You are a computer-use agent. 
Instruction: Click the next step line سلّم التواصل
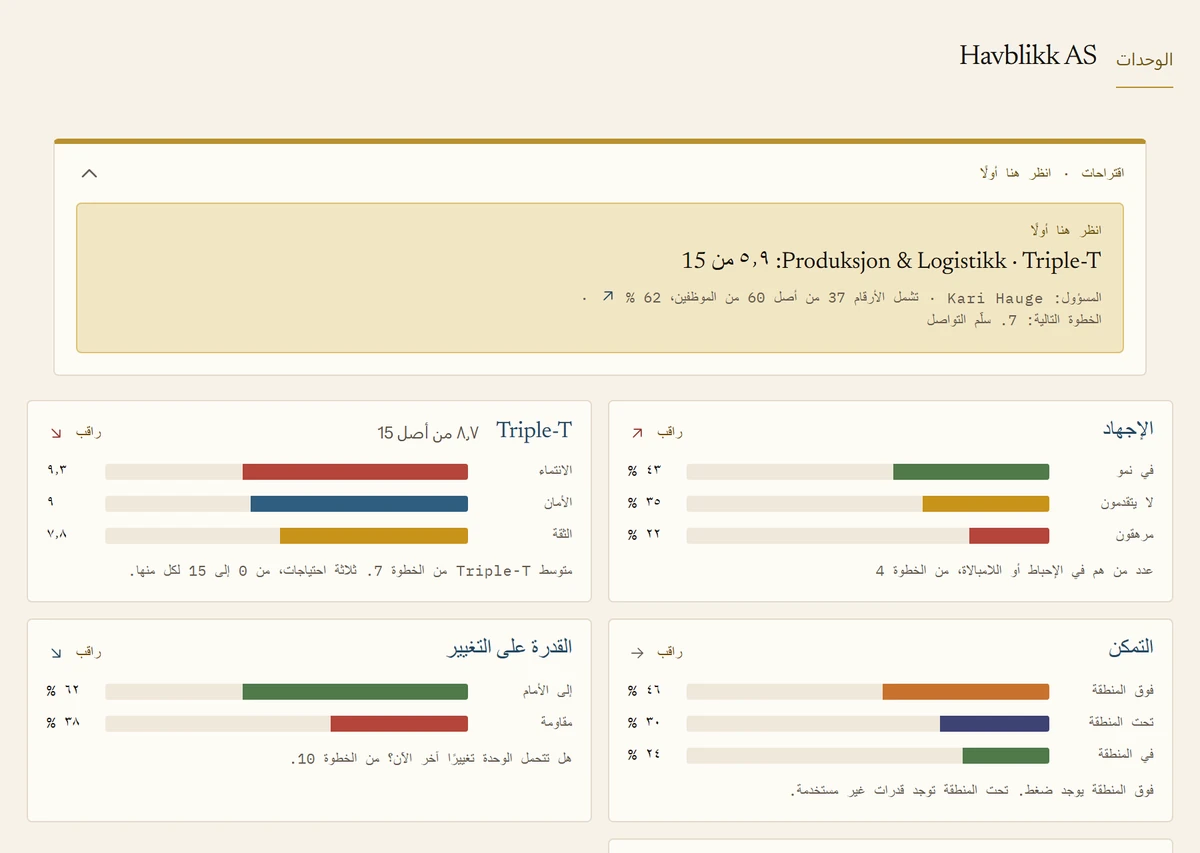tap(1013, 319)
